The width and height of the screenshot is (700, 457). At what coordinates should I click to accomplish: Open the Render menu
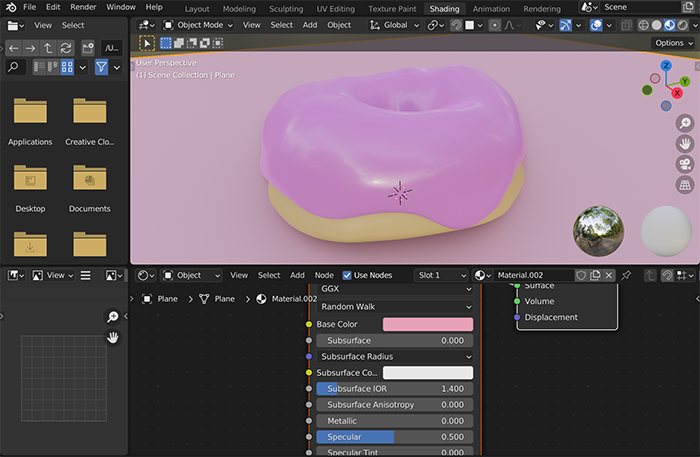point(83,7)
